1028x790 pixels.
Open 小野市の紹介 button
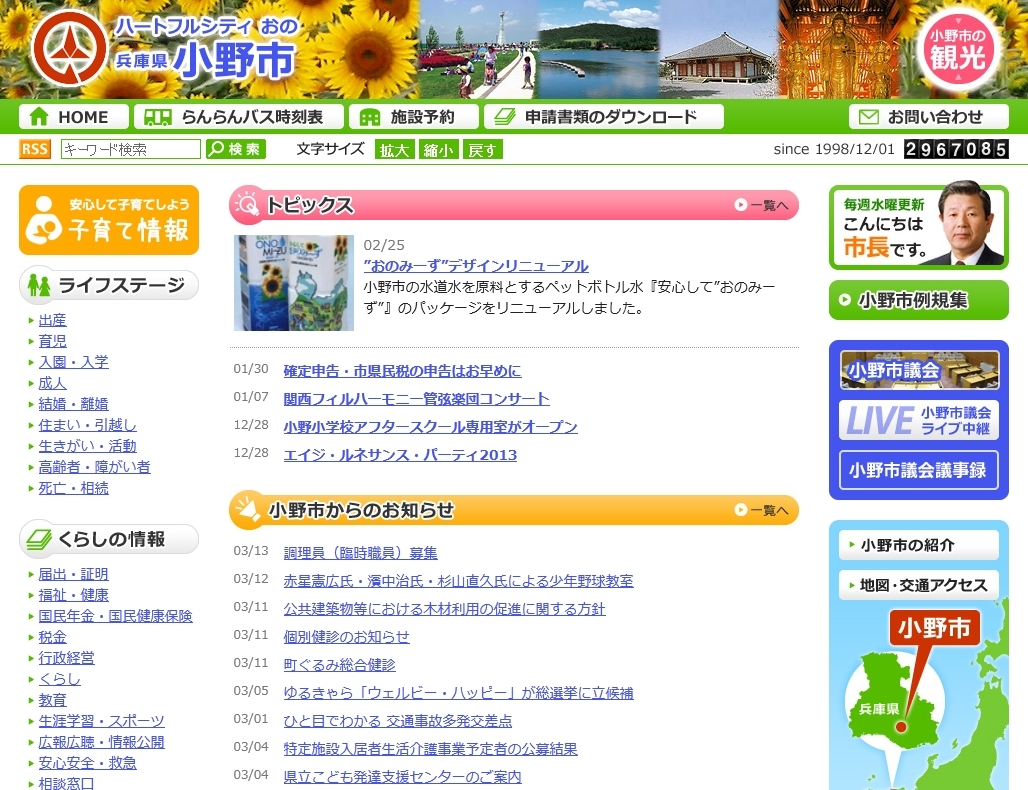coord(919,545)
